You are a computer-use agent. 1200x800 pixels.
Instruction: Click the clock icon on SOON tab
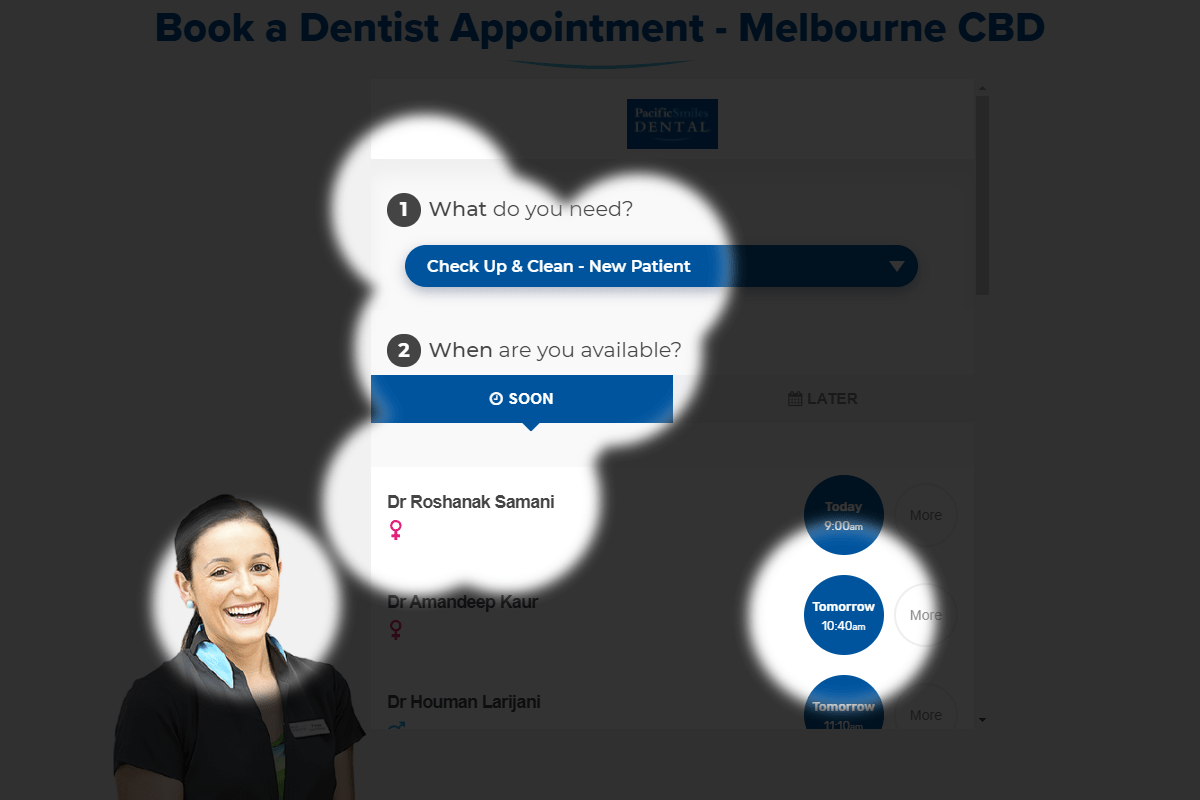click(x=496, y=398)
